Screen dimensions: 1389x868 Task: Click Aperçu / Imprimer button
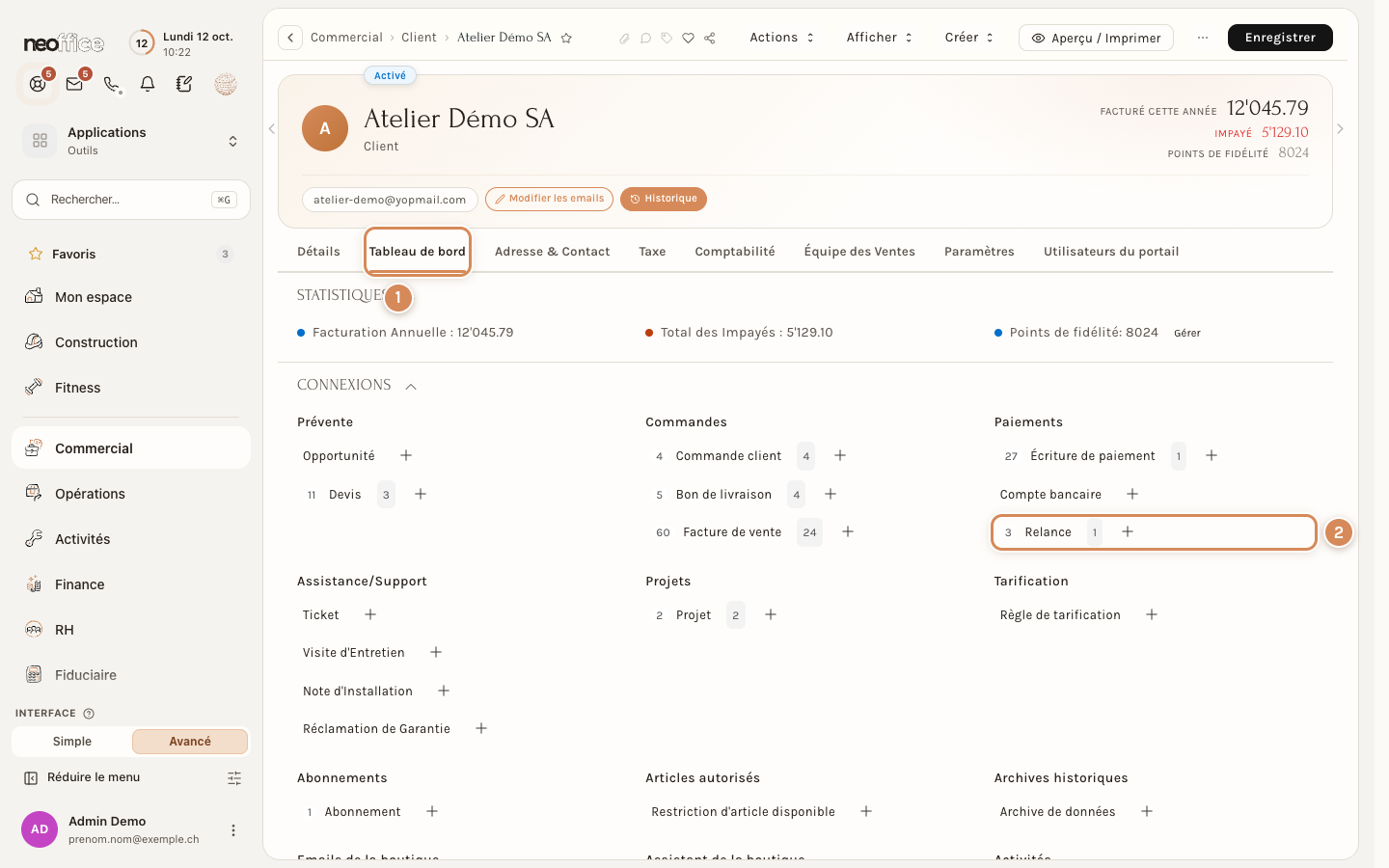point(1096,38)
